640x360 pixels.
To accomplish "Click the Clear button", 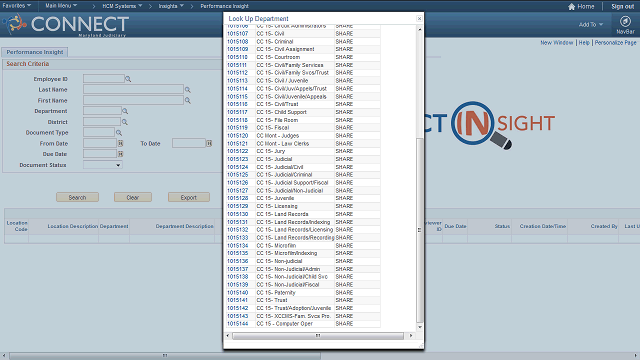I will tap(133, 198).
